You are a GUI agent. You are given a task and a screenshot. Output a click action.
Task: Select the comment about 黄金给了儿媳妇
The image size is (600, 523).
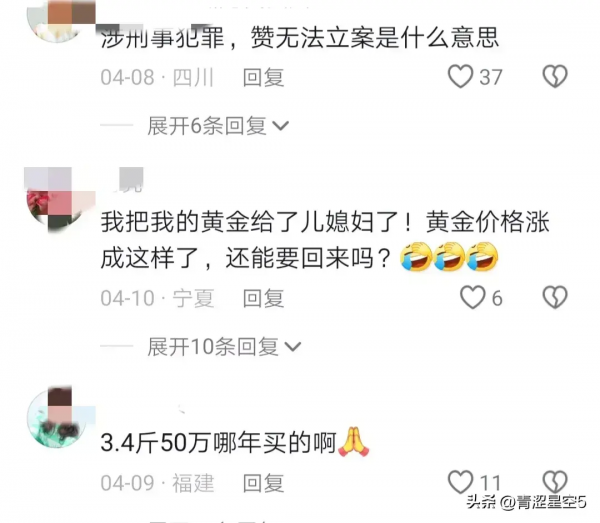[325, 240]
